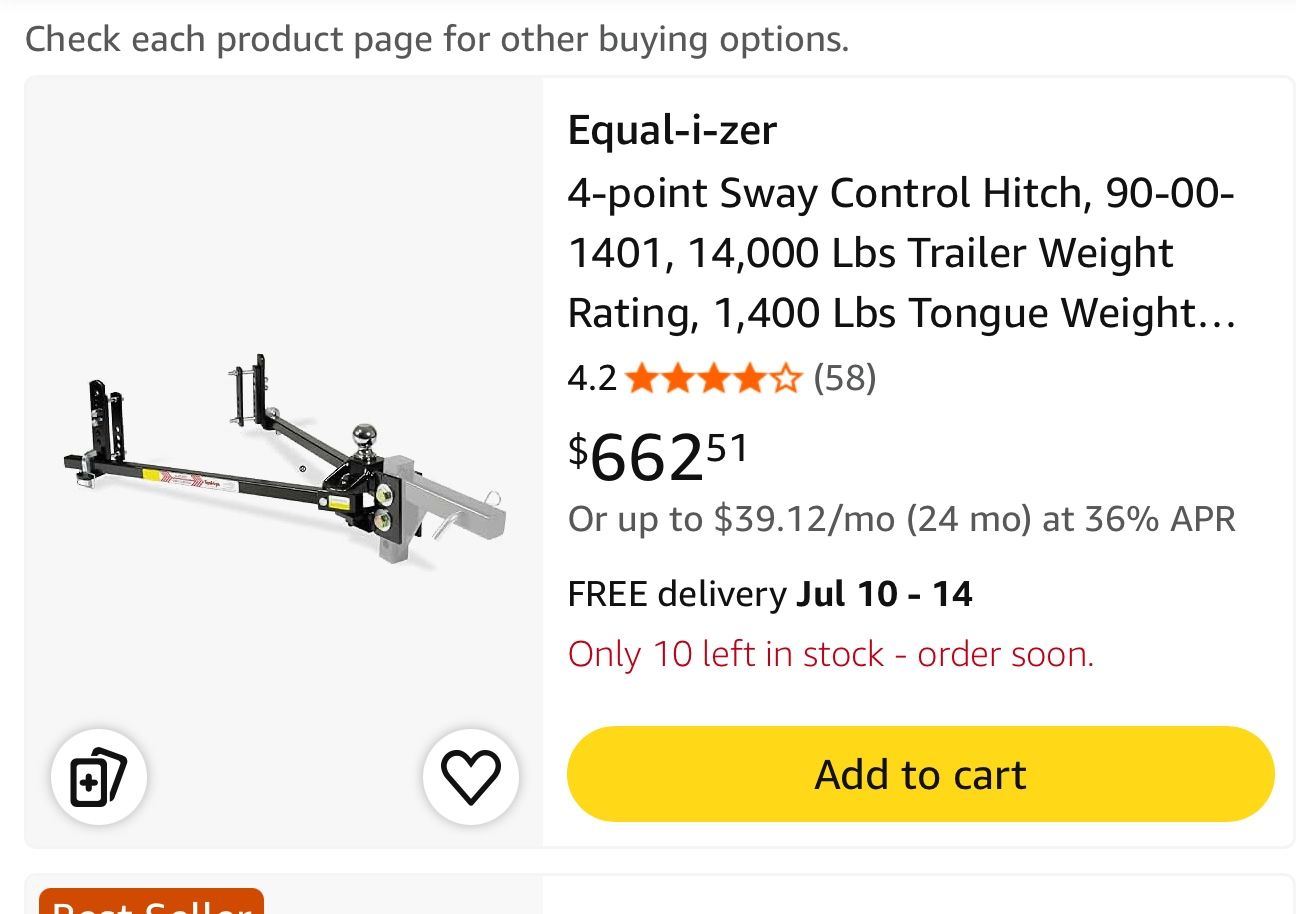Image resolution: width=1296 pixels, height=914 pixels.
Task: Save hitch to wishlist with heart icon
Action: pos(471,777)
